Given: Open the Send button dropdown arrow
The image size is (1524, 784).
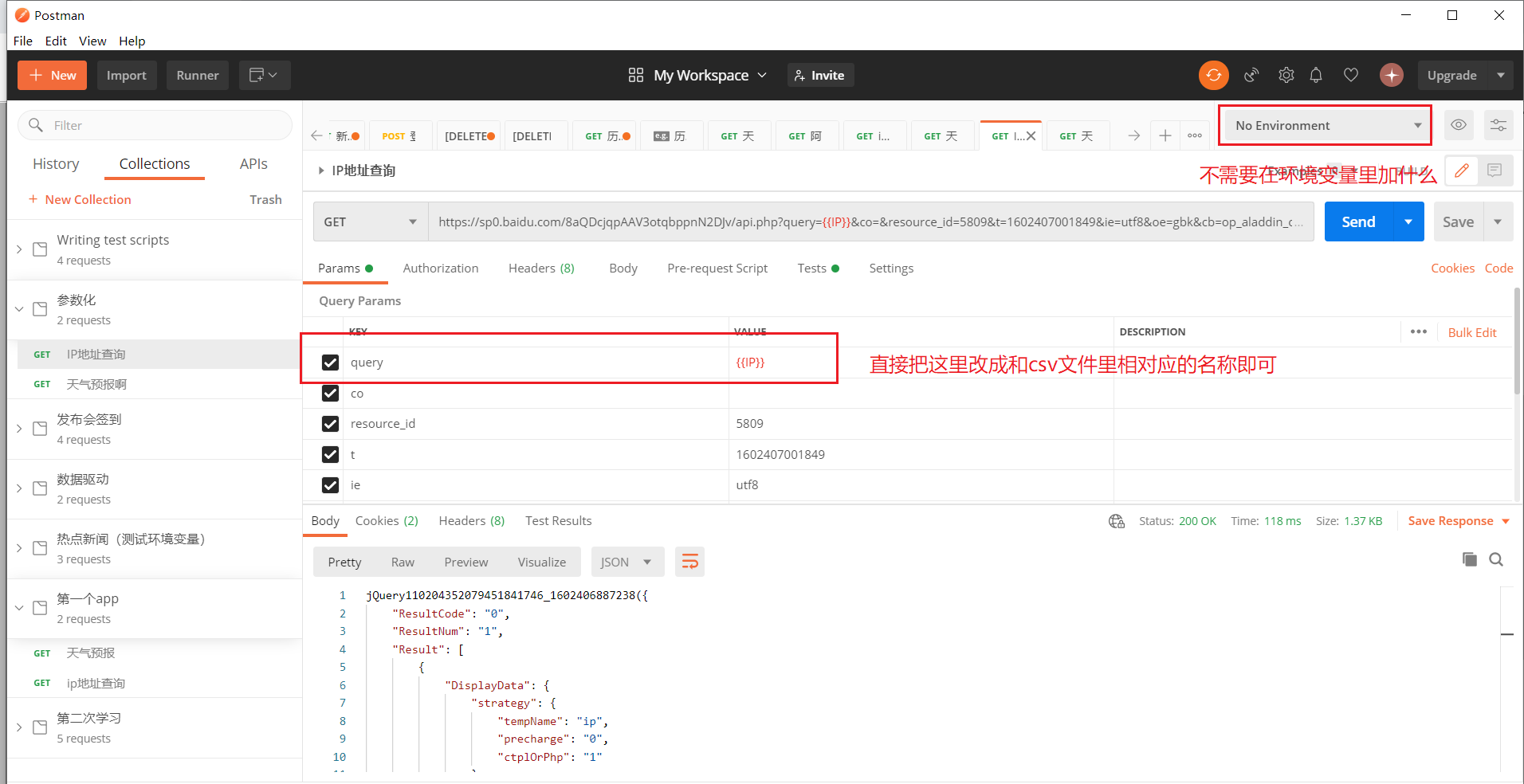Looking at the screenshot, I should pyautogui.click(x=1408, y=221).
